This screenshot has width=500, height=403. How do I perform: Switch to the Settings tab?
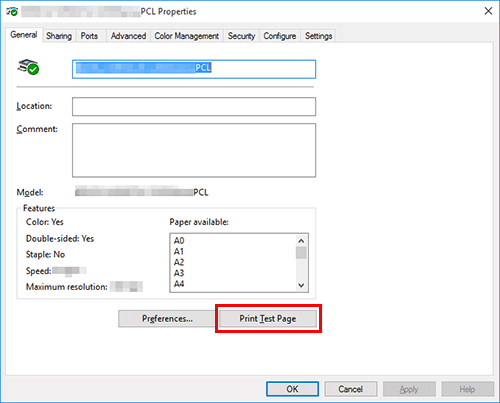tap(319, 36)
